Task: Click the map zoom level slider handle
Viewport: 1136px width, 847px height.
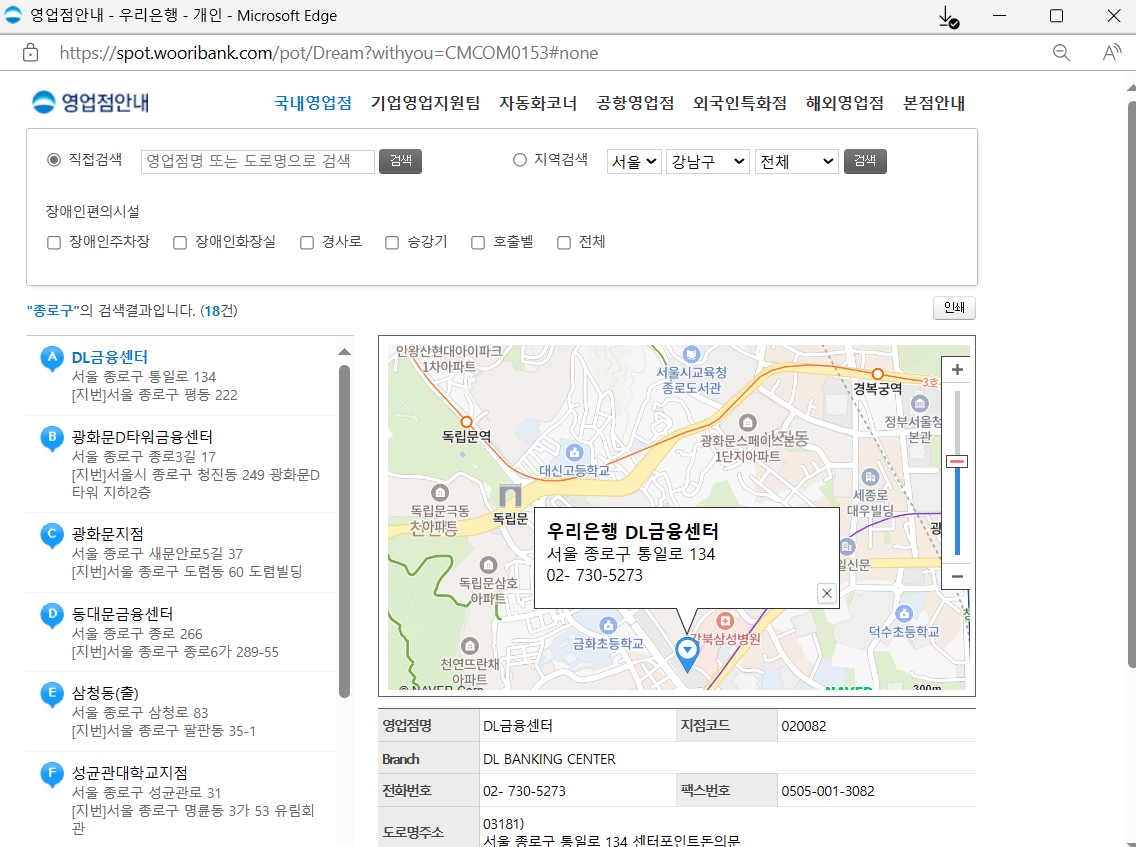Action: [x=957, y=462]
